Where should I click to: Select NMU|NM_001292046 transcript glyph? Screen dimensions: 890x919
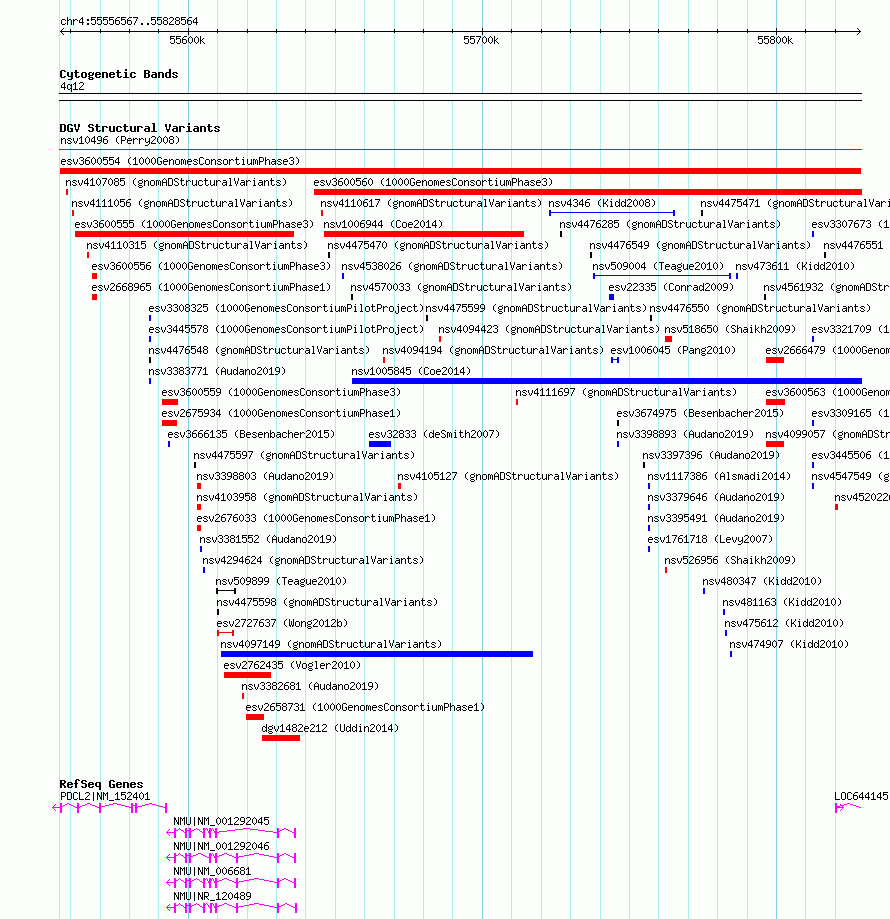tap(231, 858)
